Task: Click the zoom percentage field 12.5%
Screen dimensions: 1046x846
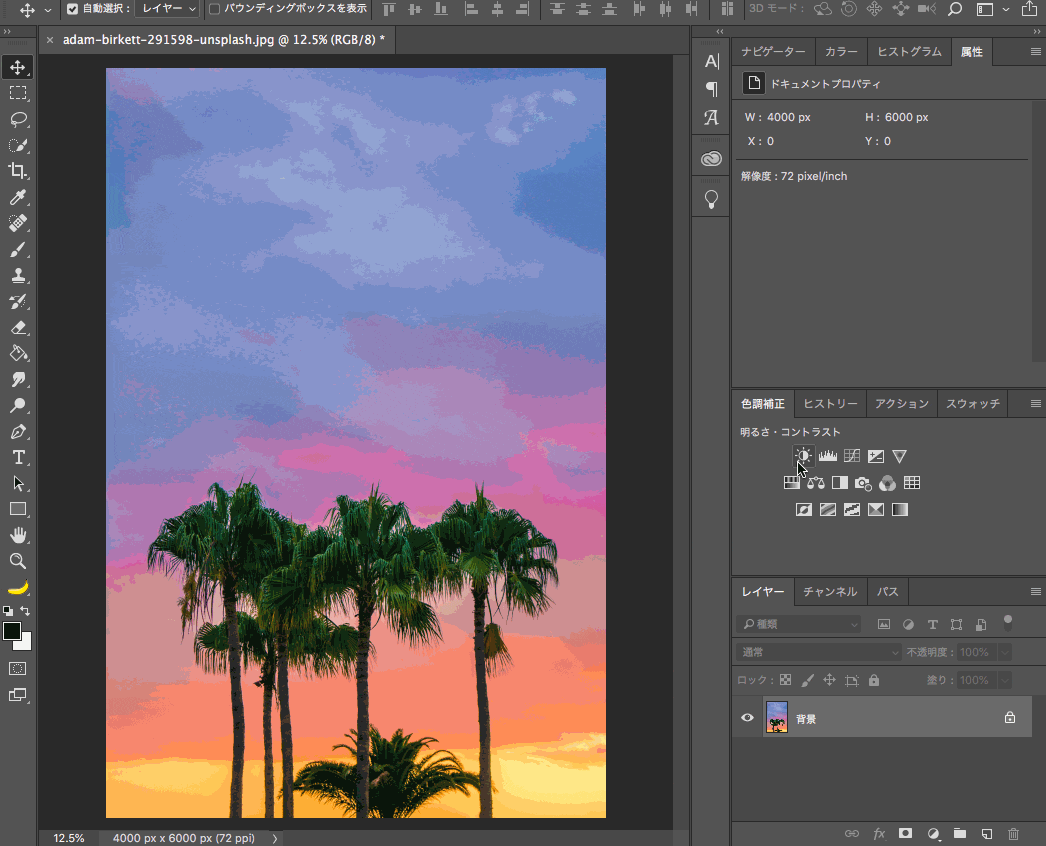Action: [x=69, y=838]
